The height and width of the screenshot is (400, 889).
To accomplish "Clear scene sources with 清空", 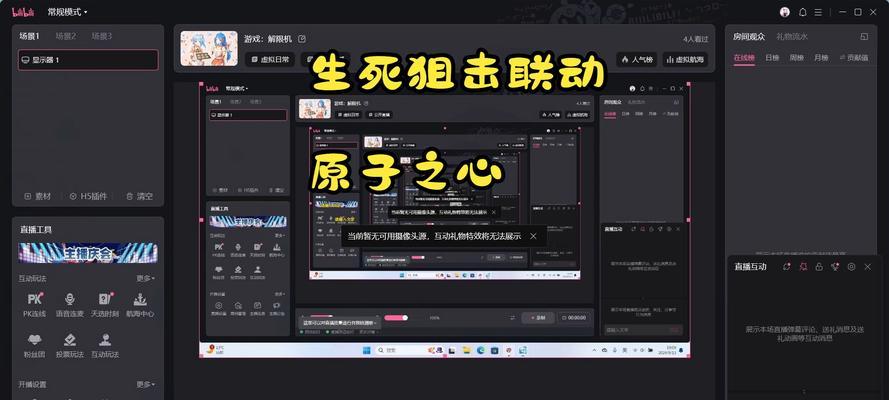I will point(139,197).
